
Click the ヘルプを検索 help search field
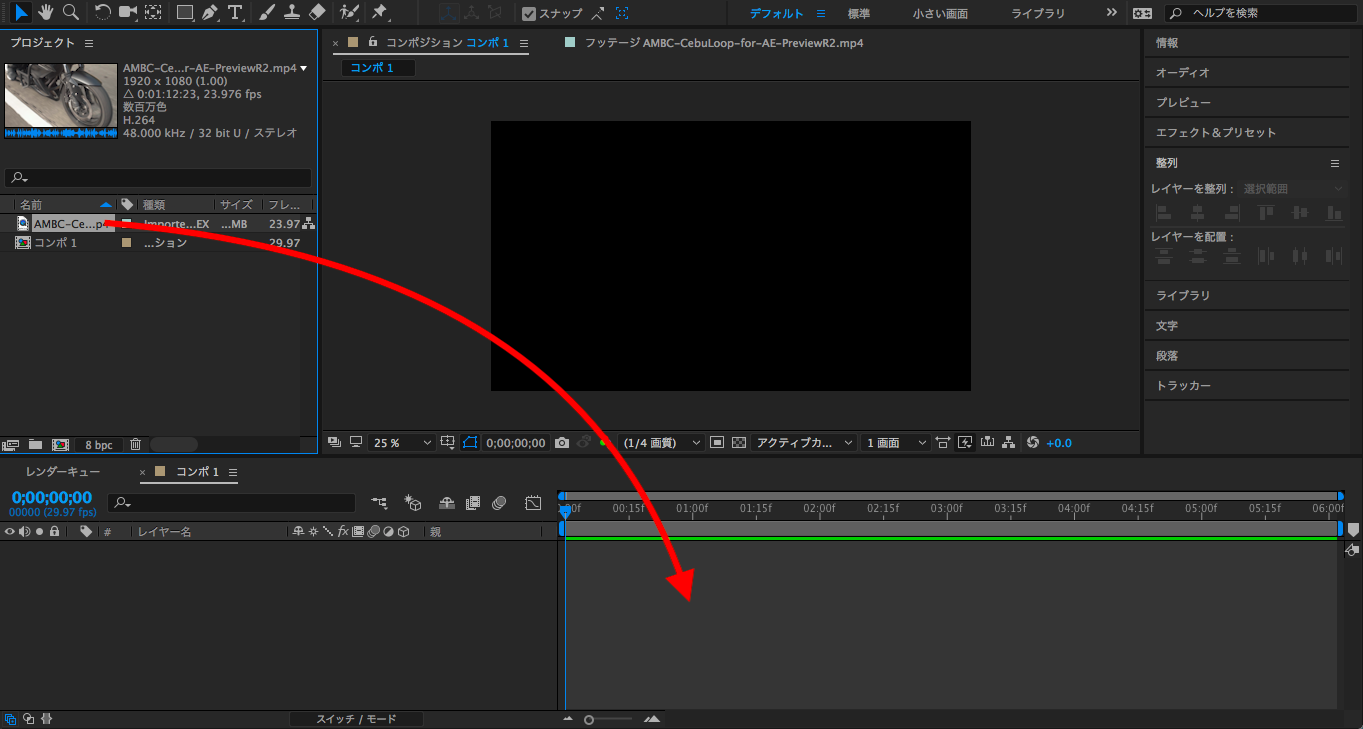pyautogui.click(x=1260, y=13)
